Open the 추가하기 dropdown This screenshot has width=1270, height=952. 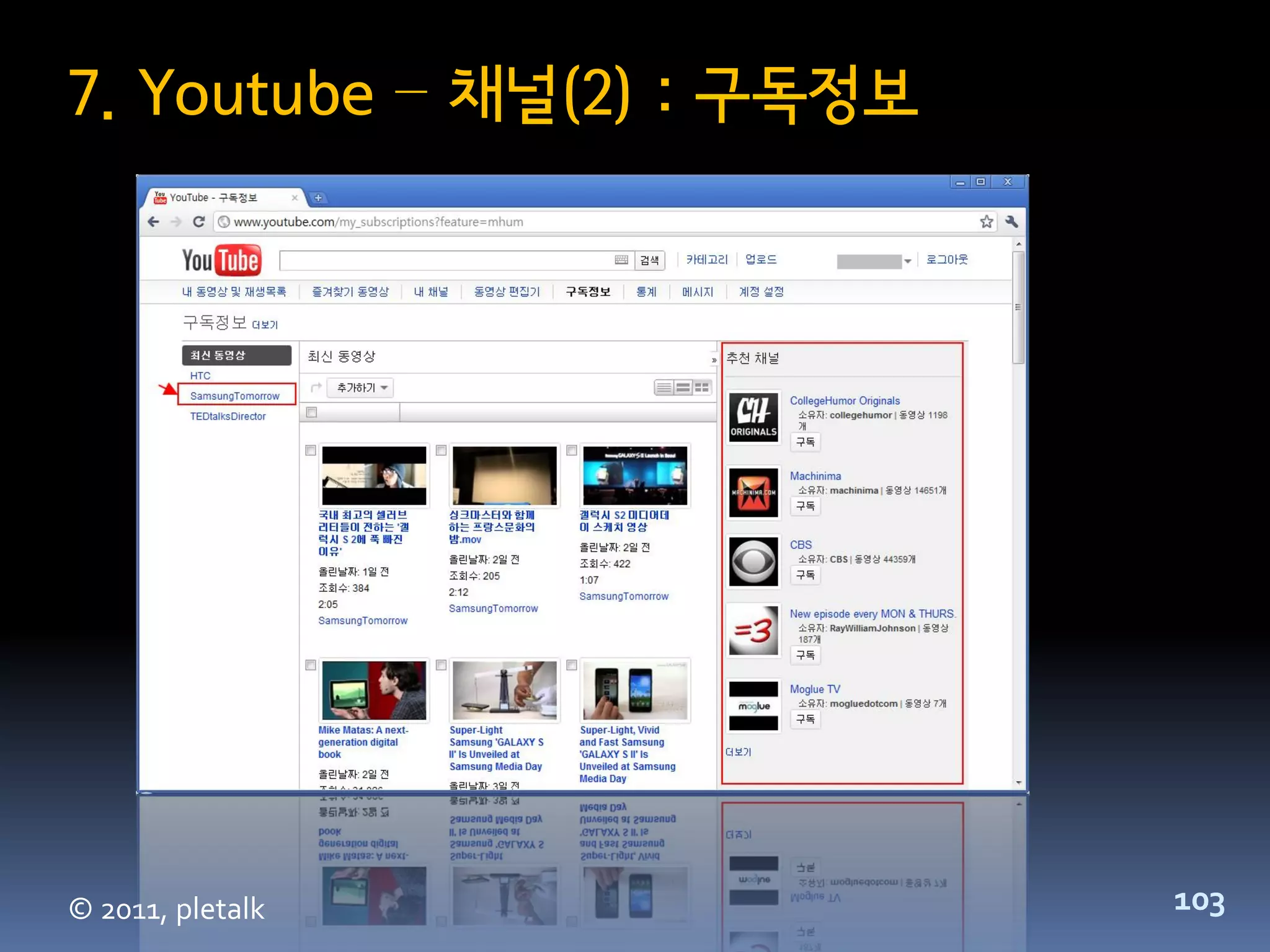coord(361,388)
